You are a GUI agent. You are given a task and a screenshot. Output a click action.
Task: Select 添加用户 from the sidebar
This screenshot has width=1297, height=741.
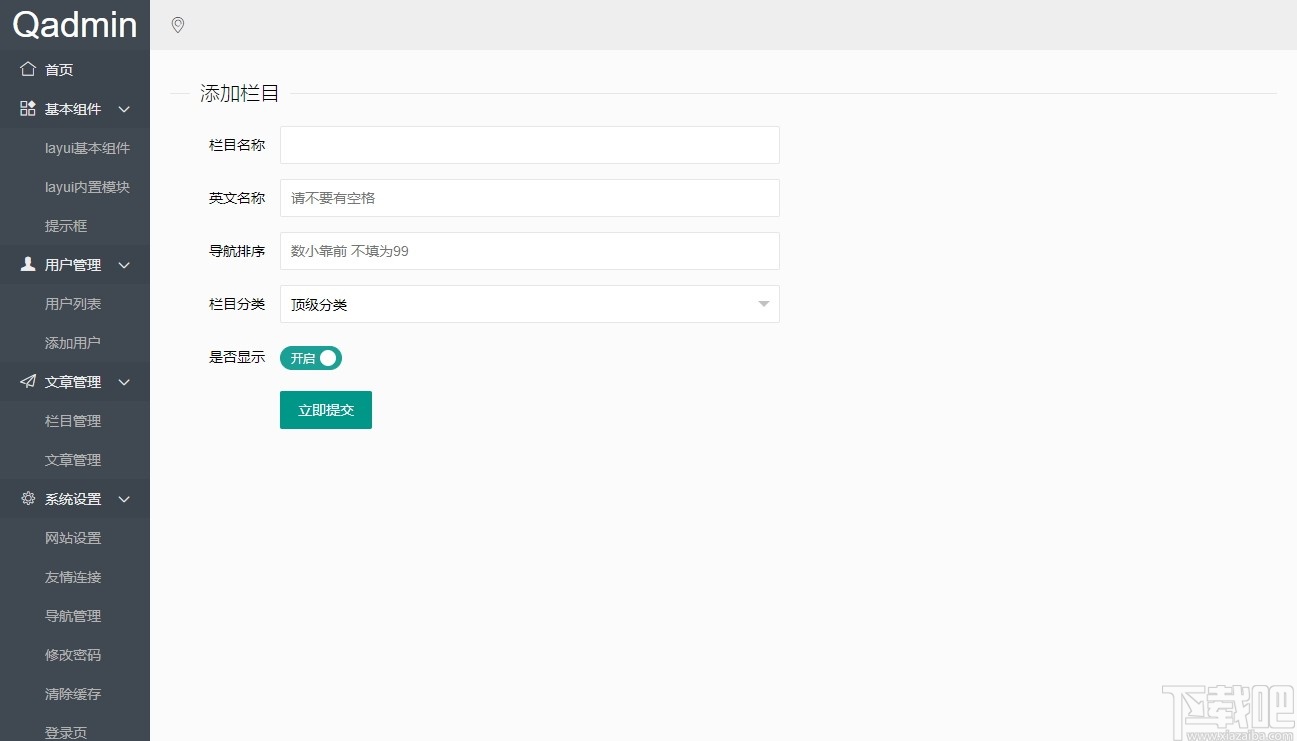click(72, 342)
